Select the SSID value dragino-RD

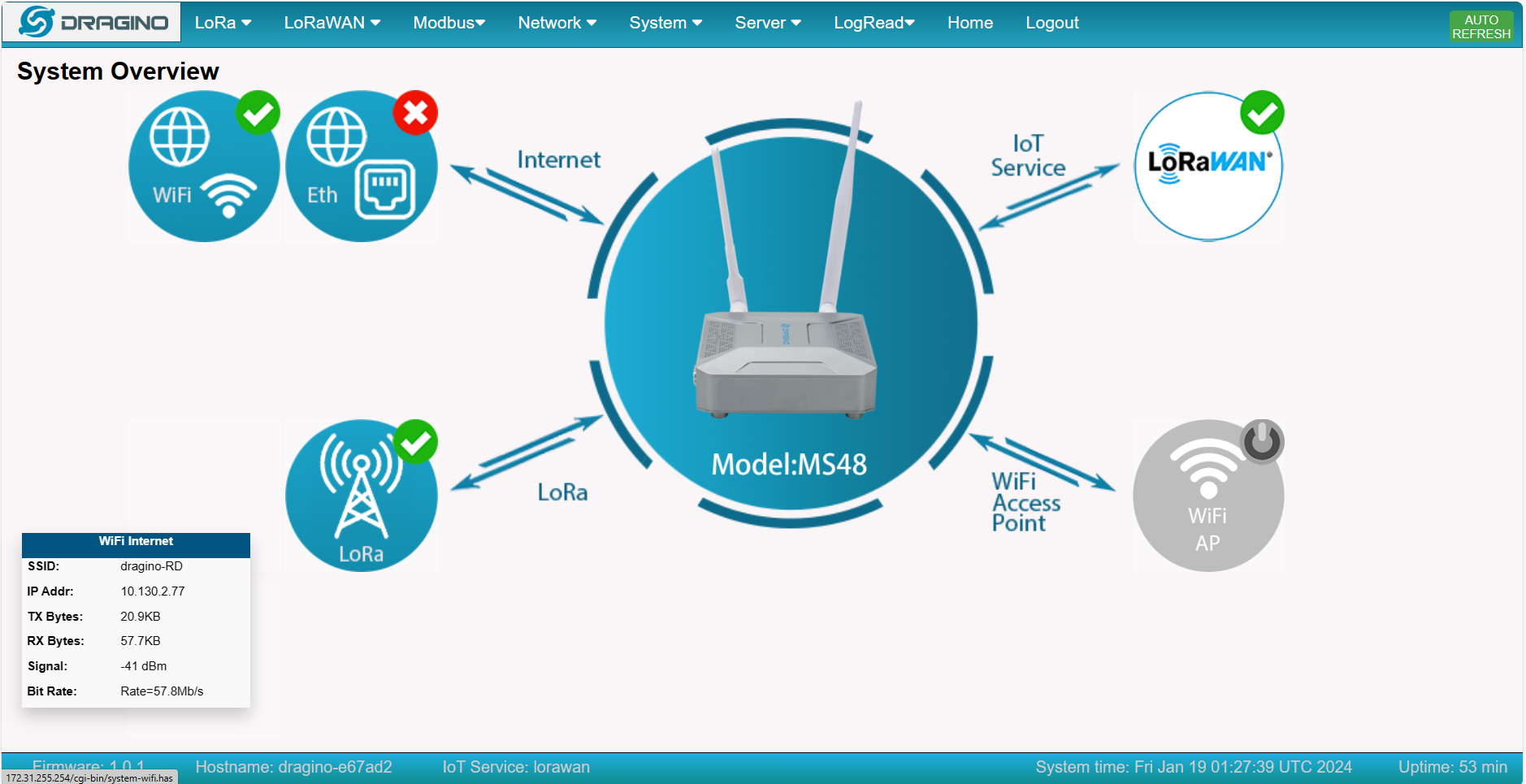[x=152, y=566]
